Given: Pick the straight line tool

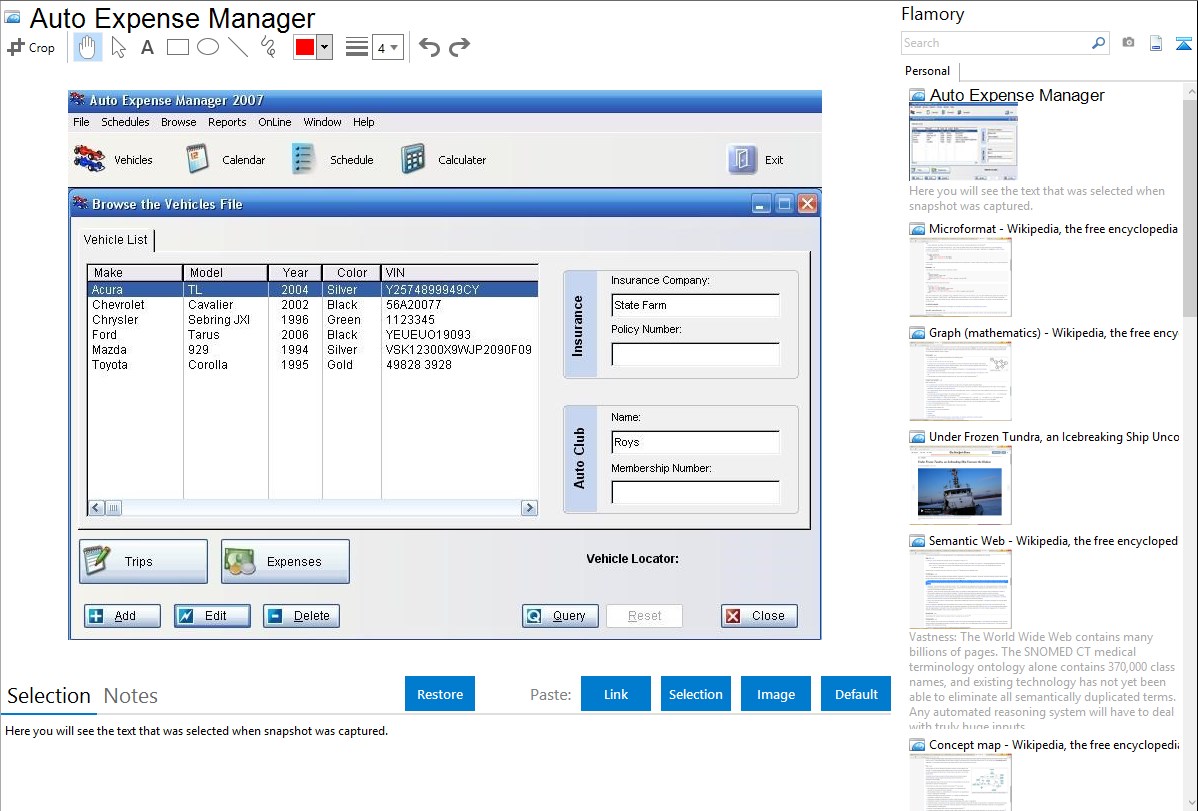Looking at the screenshot, I should pyautogui.click(x=238, y=47).
